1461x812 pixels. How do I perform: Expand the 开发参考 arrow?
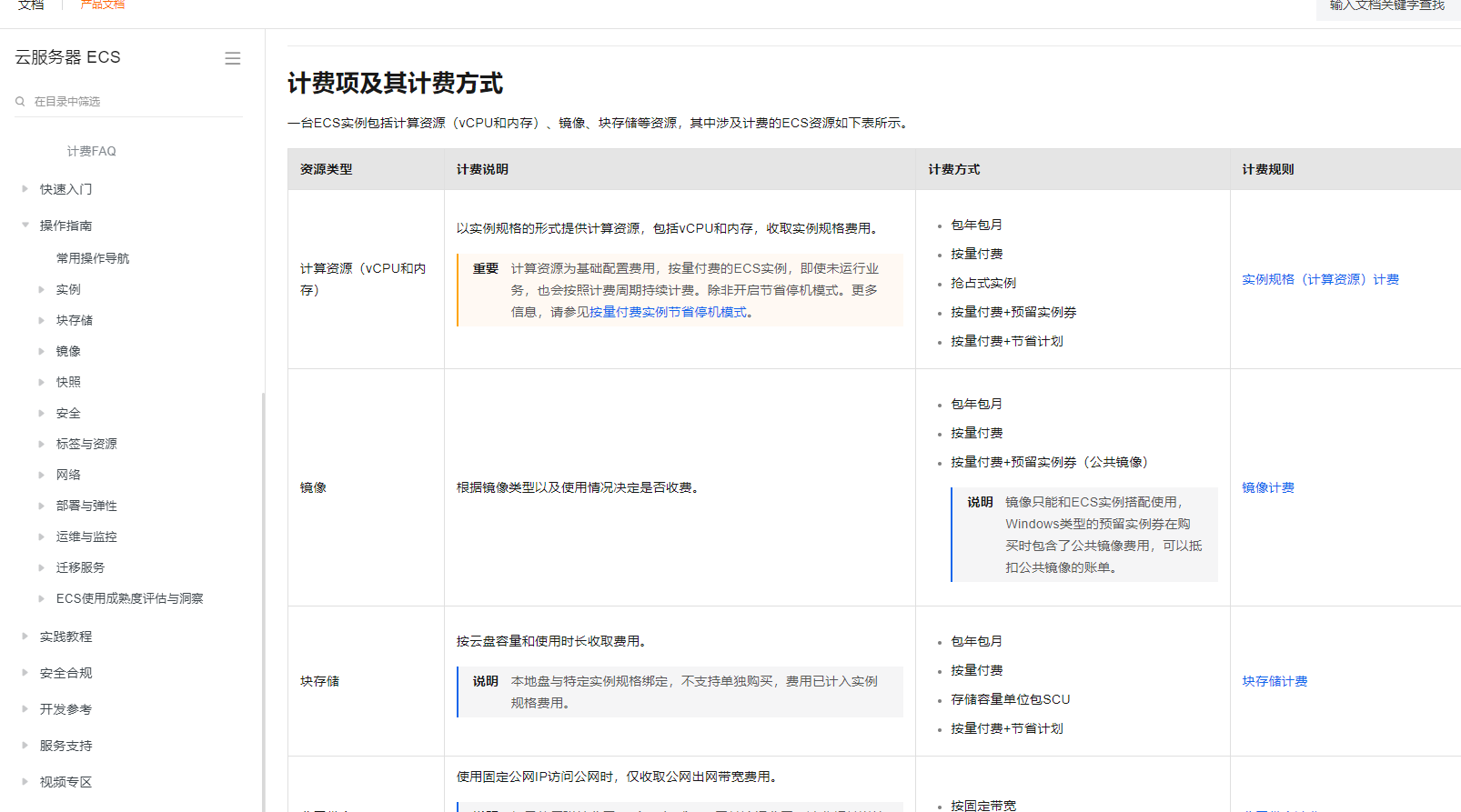pyautogui.click(x=25, y=709)
